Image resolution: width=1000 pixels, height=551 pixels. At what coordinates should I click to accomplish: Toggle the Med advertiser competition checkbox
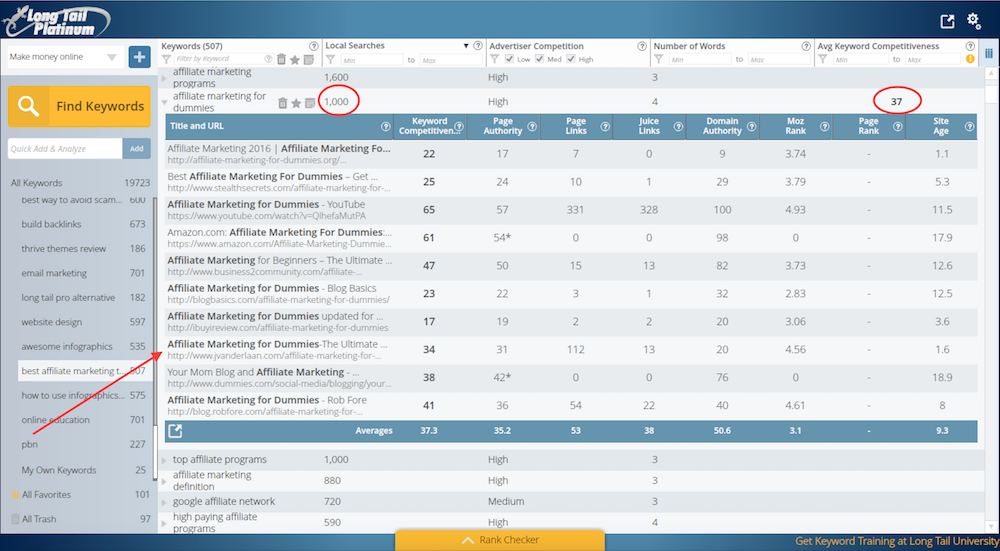click(x=541, y=60)
